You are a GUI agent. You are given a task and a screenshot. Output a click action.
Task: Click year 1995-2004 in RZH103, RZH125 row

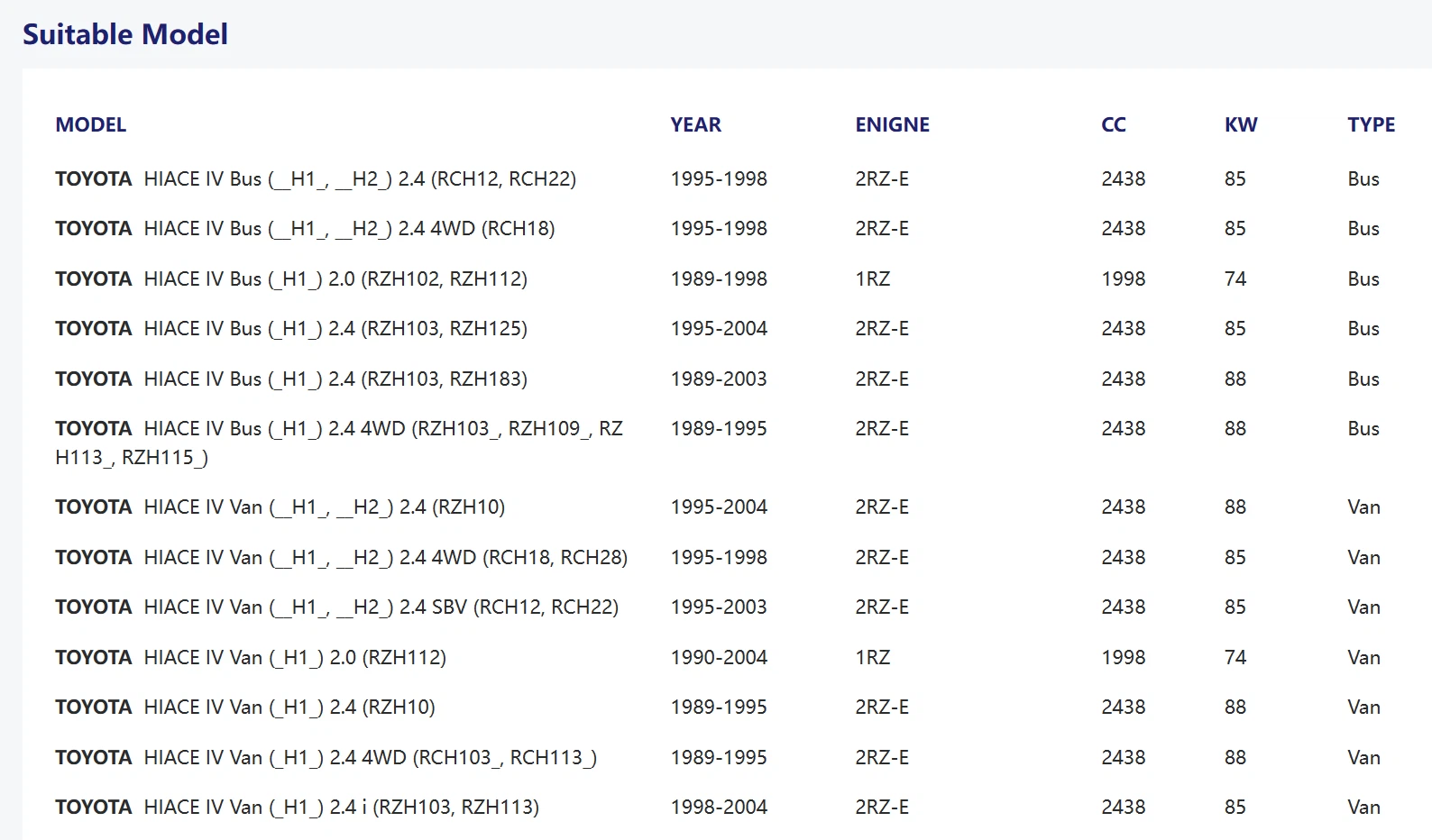(719, 328)
